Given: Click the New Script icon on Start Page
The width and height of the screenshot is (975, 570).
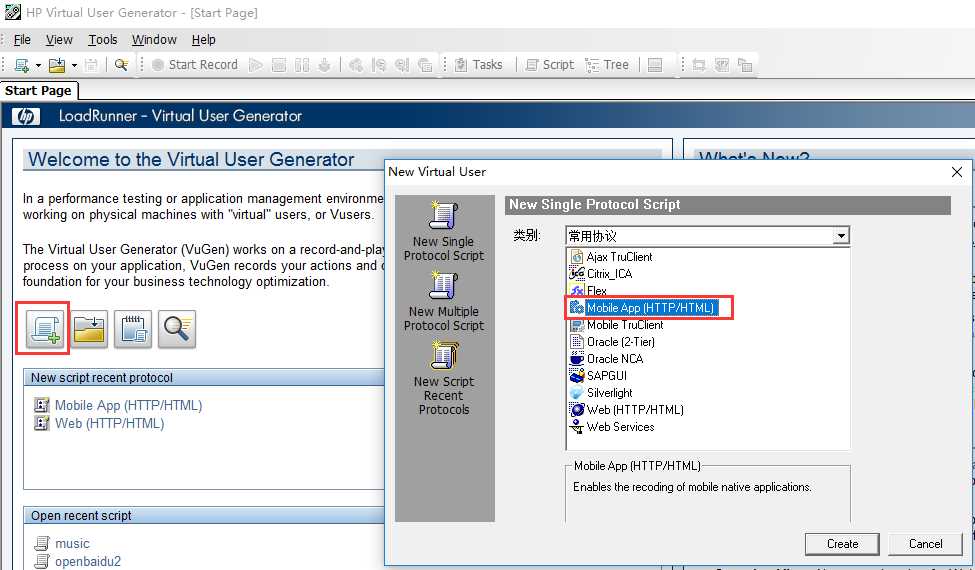Looking at the screenshot, I should [x=45, y=329].
